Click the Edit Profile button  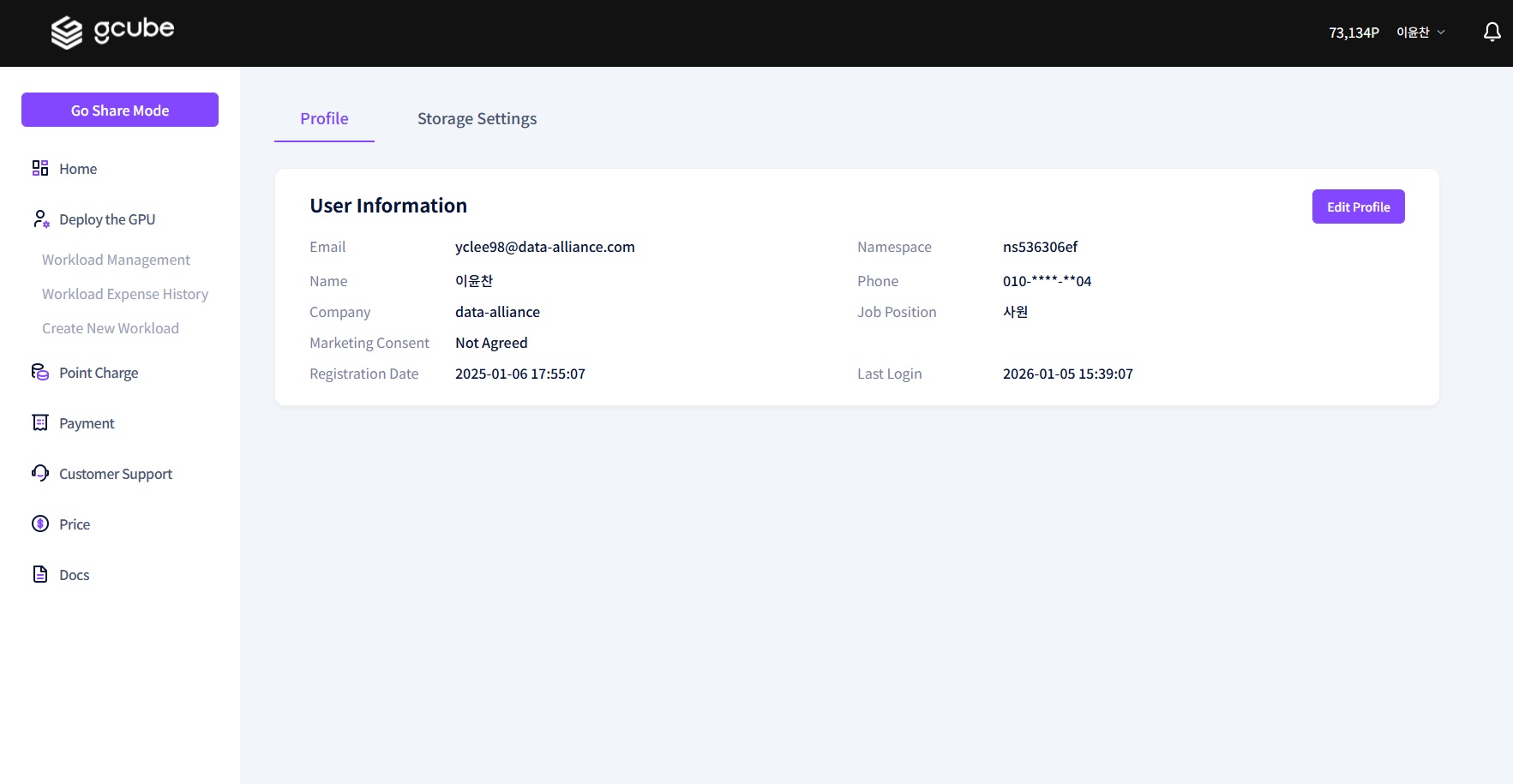[x=1358, y=206]
